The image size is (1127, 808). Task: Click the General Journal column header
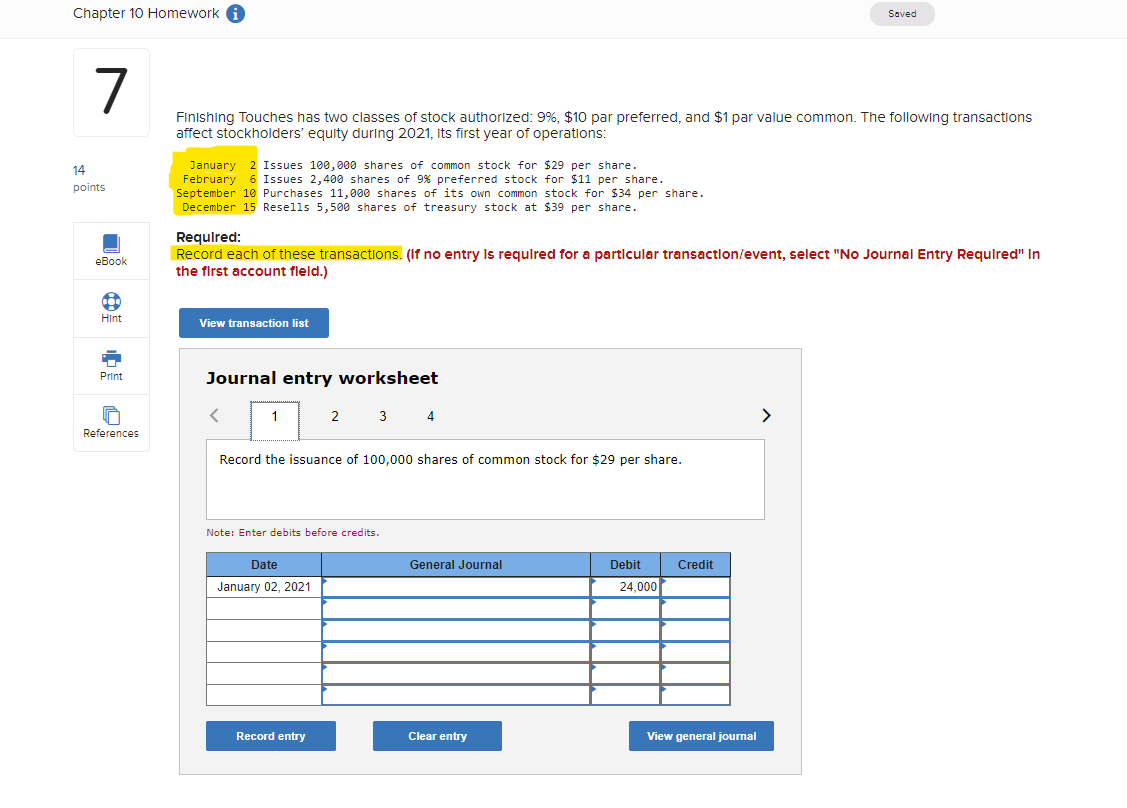[456, 564]
